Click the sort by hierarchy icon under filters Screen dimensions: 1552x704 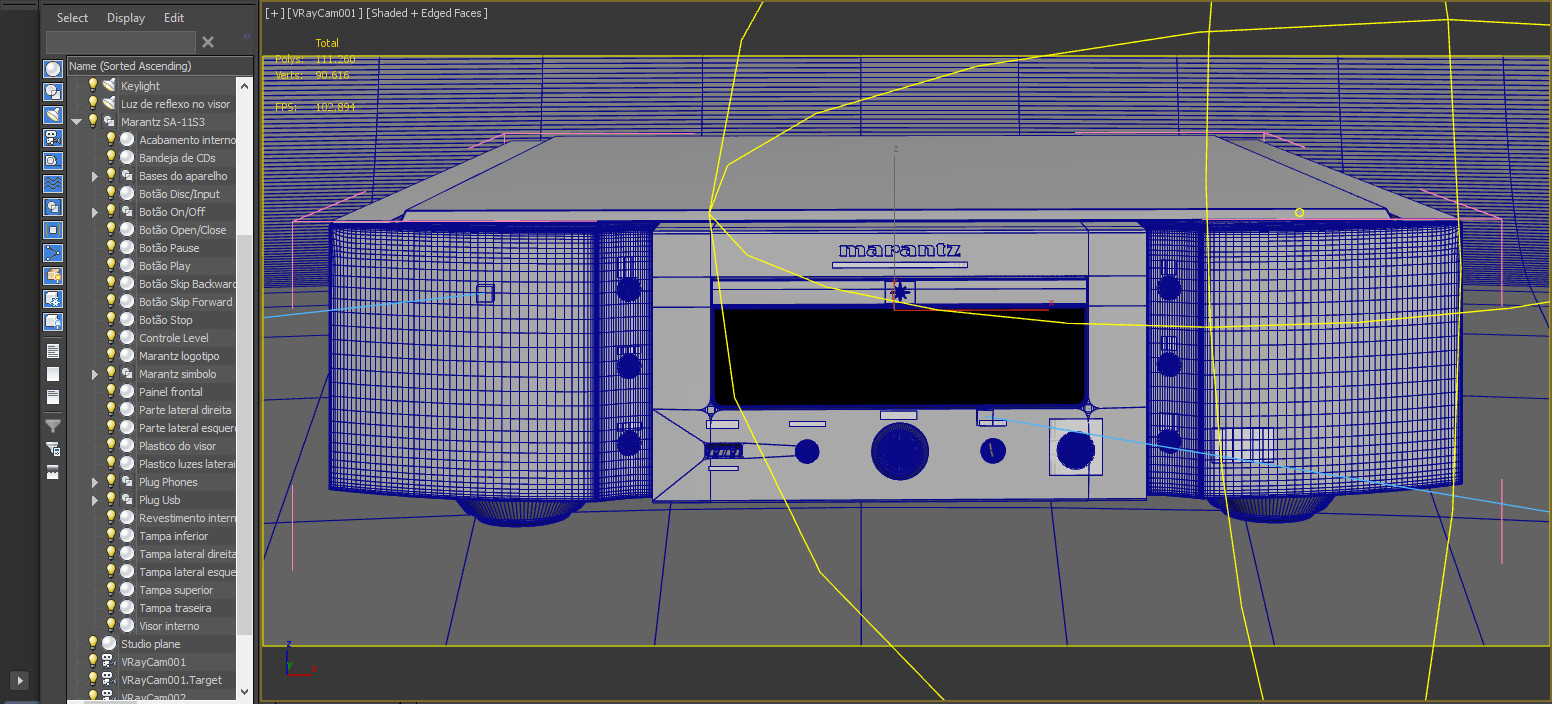53,472
